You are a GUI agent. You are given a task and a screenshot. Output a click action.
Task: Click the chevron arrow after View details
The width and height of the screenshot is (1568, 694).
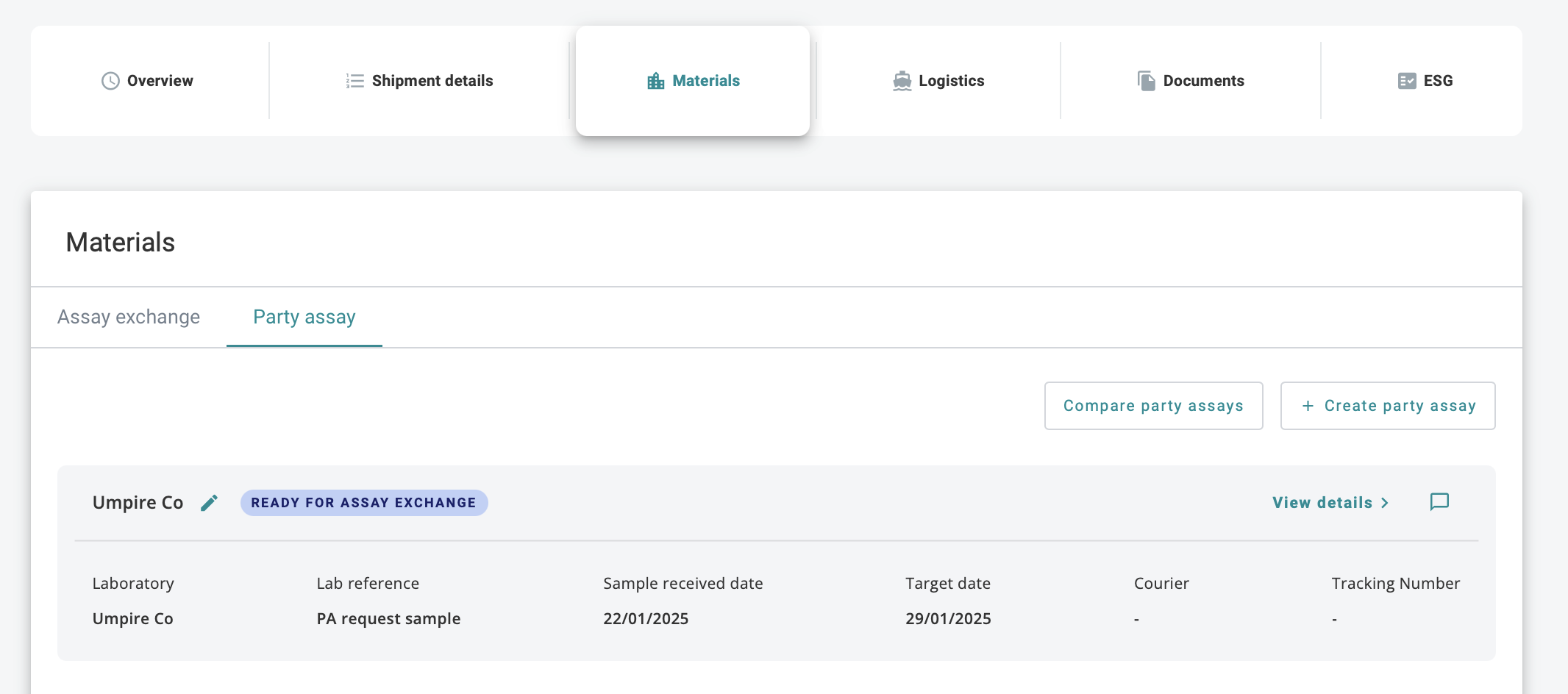pos(1385,503)
